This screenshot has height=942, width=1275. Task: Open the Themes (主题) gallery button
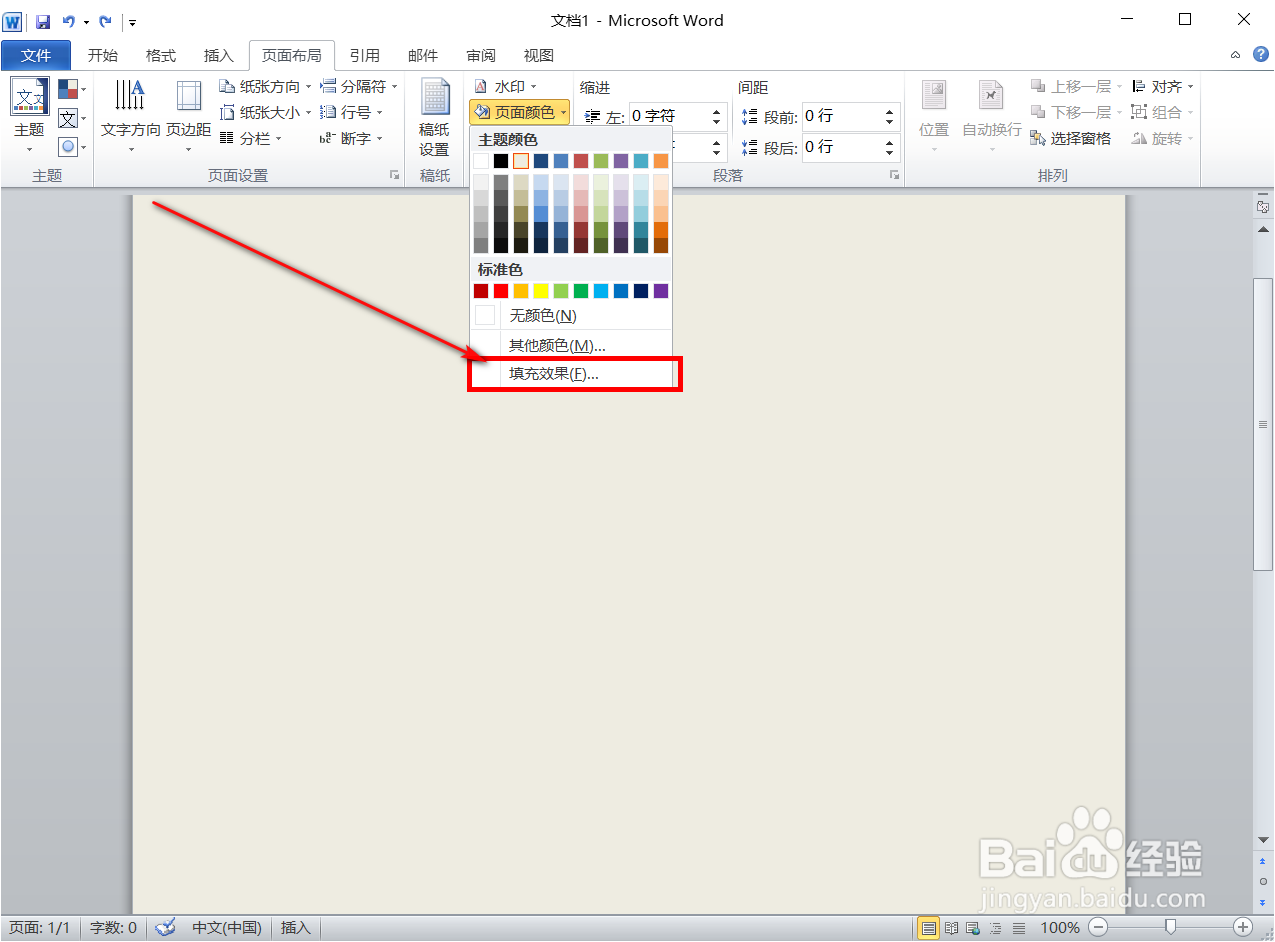point(29,117)
